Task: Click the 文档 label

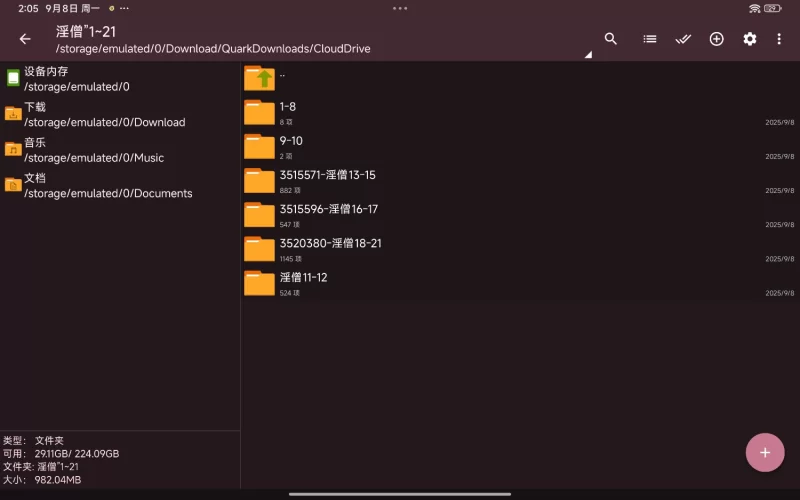Action: (35, 178)
